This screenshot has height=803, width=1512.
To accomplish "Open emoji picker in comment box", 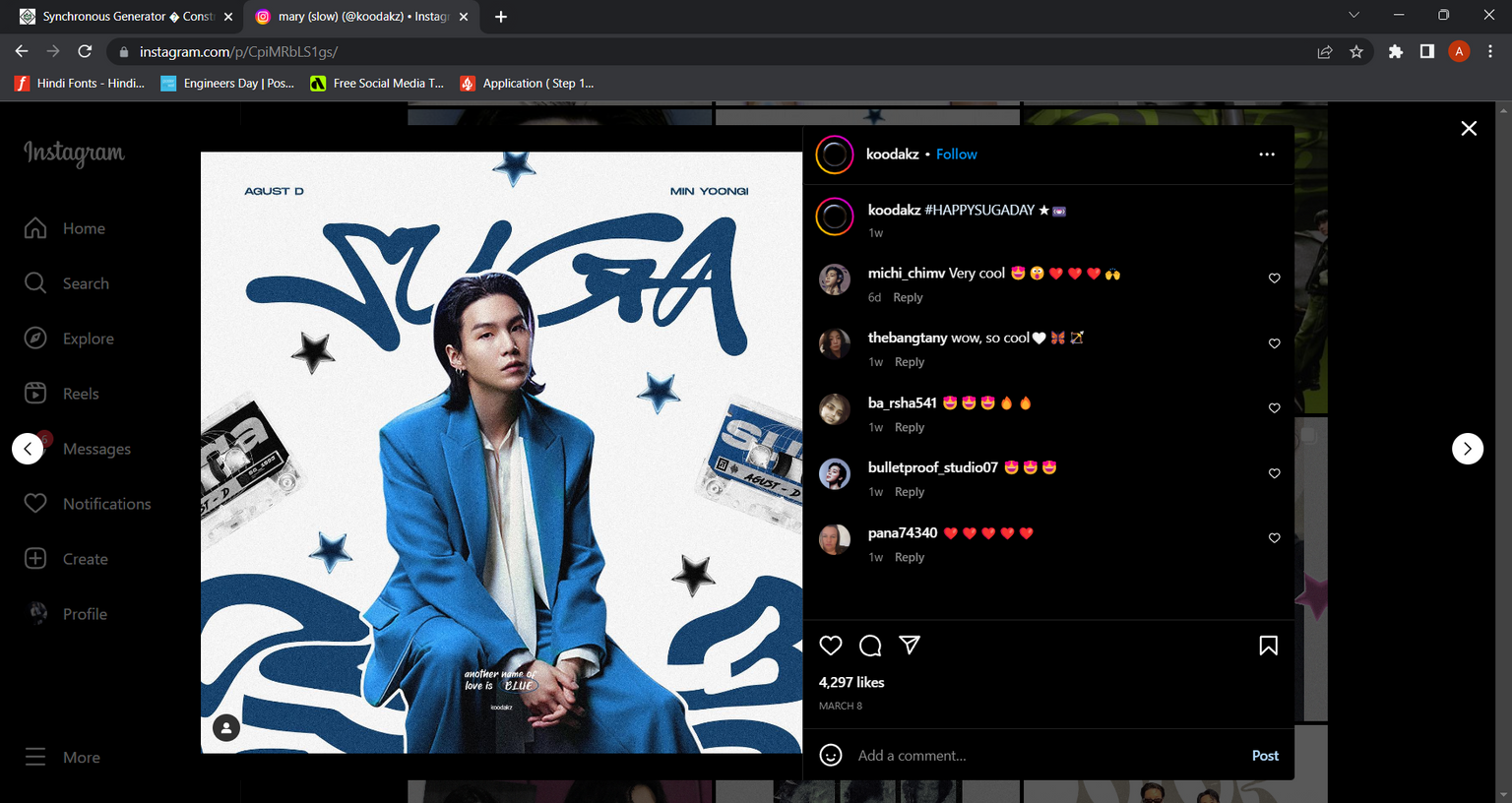I will click(831, 755).
